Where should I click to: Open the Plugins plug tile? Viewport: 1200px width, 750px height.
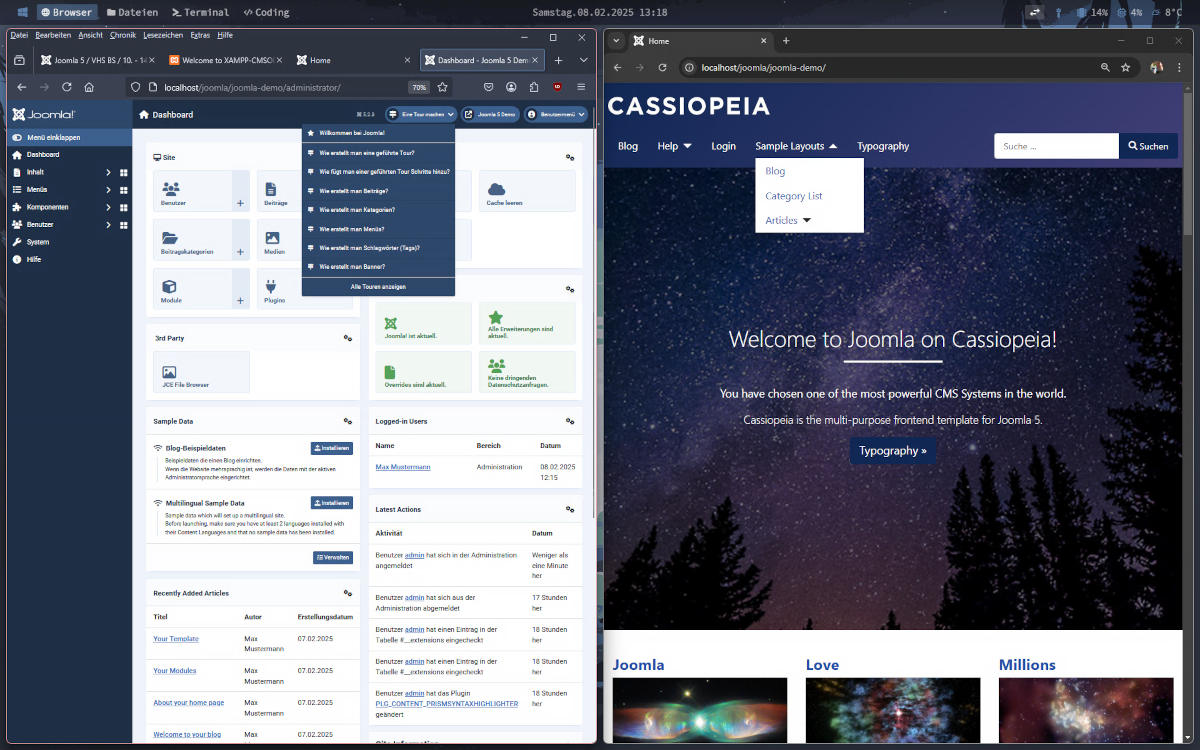coord(279,288)
